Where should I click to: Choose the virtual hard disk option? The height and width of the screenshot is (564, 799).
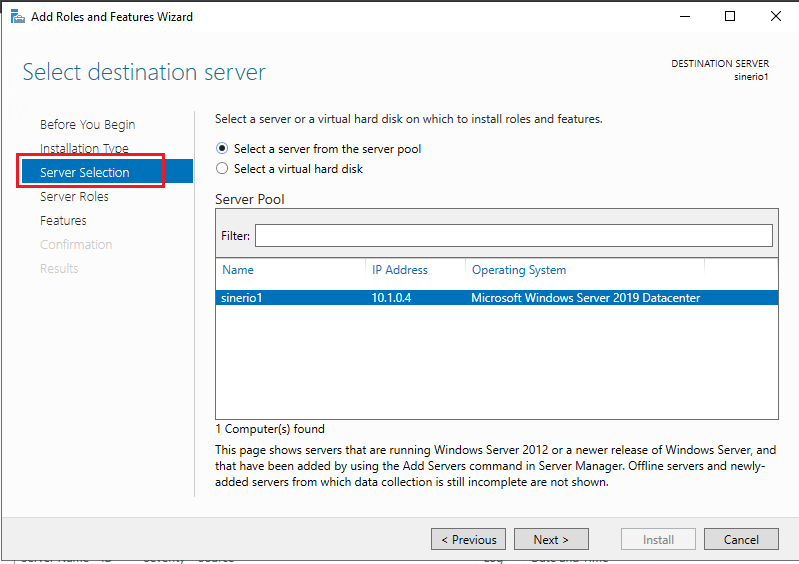click(x=222, y=169)
